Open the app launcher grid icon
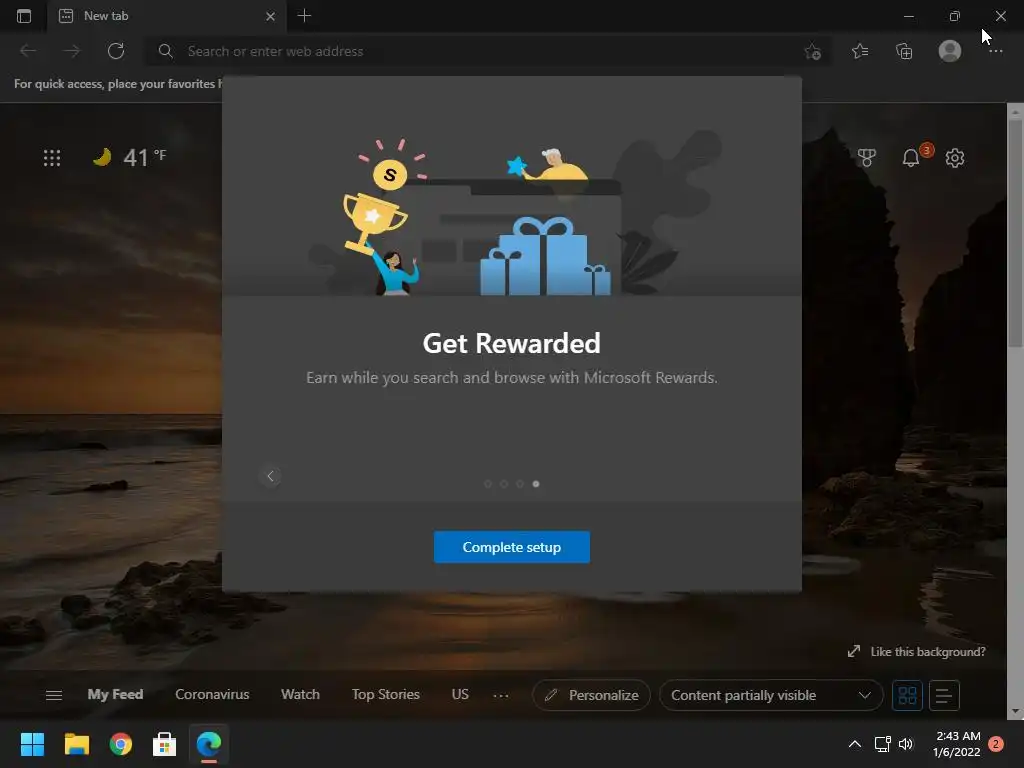The height and width of the screenshot is (768, 1024). point(52,157)
